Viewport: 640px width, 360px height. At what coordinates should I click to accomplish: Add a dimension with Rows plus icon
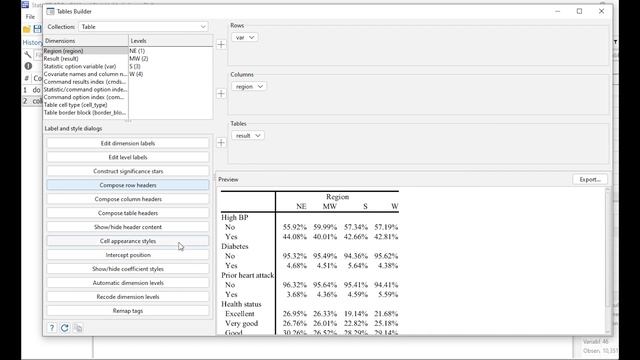click(221, 44)
